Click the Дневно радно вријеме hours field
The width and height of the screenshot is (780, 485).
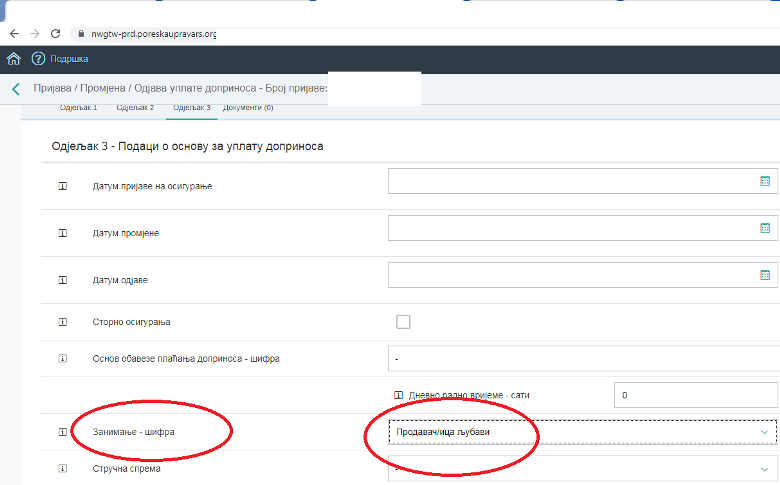click(695, 395)
